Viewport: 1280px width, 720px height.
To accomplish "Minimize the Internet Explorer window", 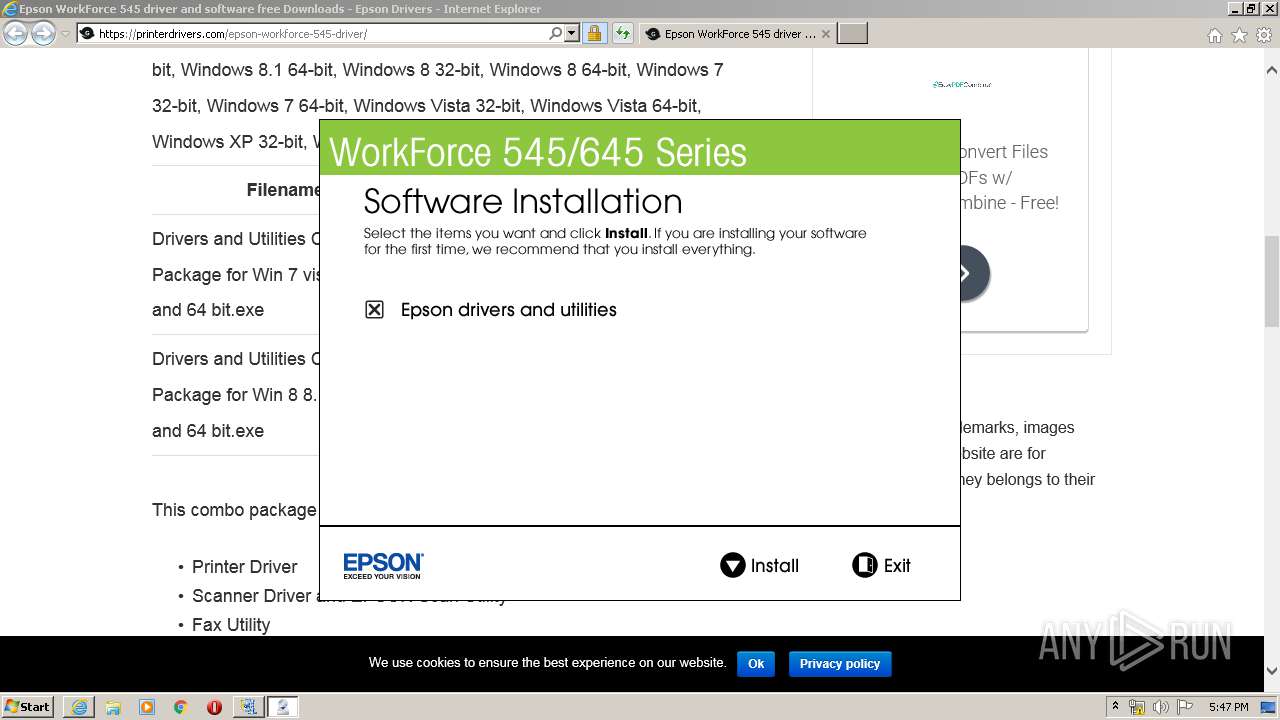I will click(1234, 8).
